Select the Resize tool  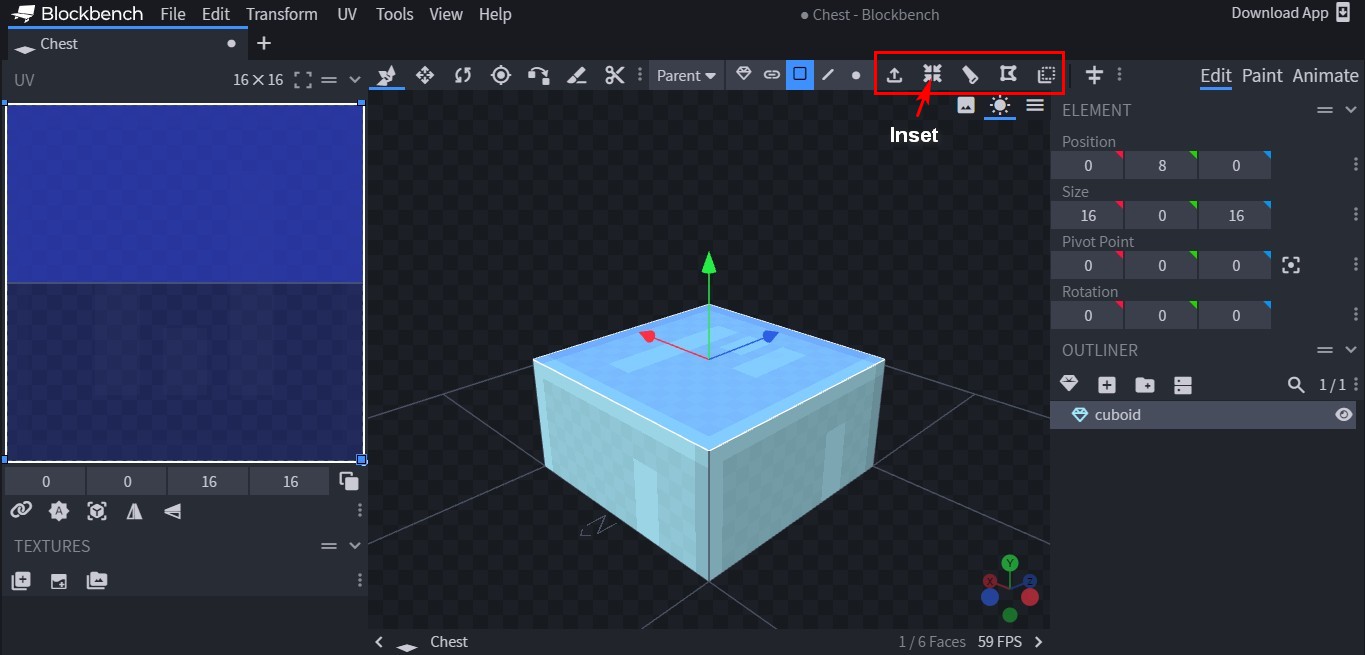425,75
